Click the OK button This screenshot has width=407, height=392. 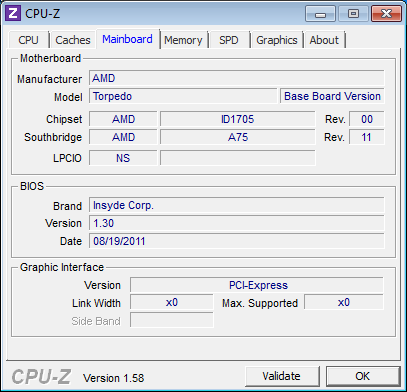pyautogui.click(x=363, y=376)
